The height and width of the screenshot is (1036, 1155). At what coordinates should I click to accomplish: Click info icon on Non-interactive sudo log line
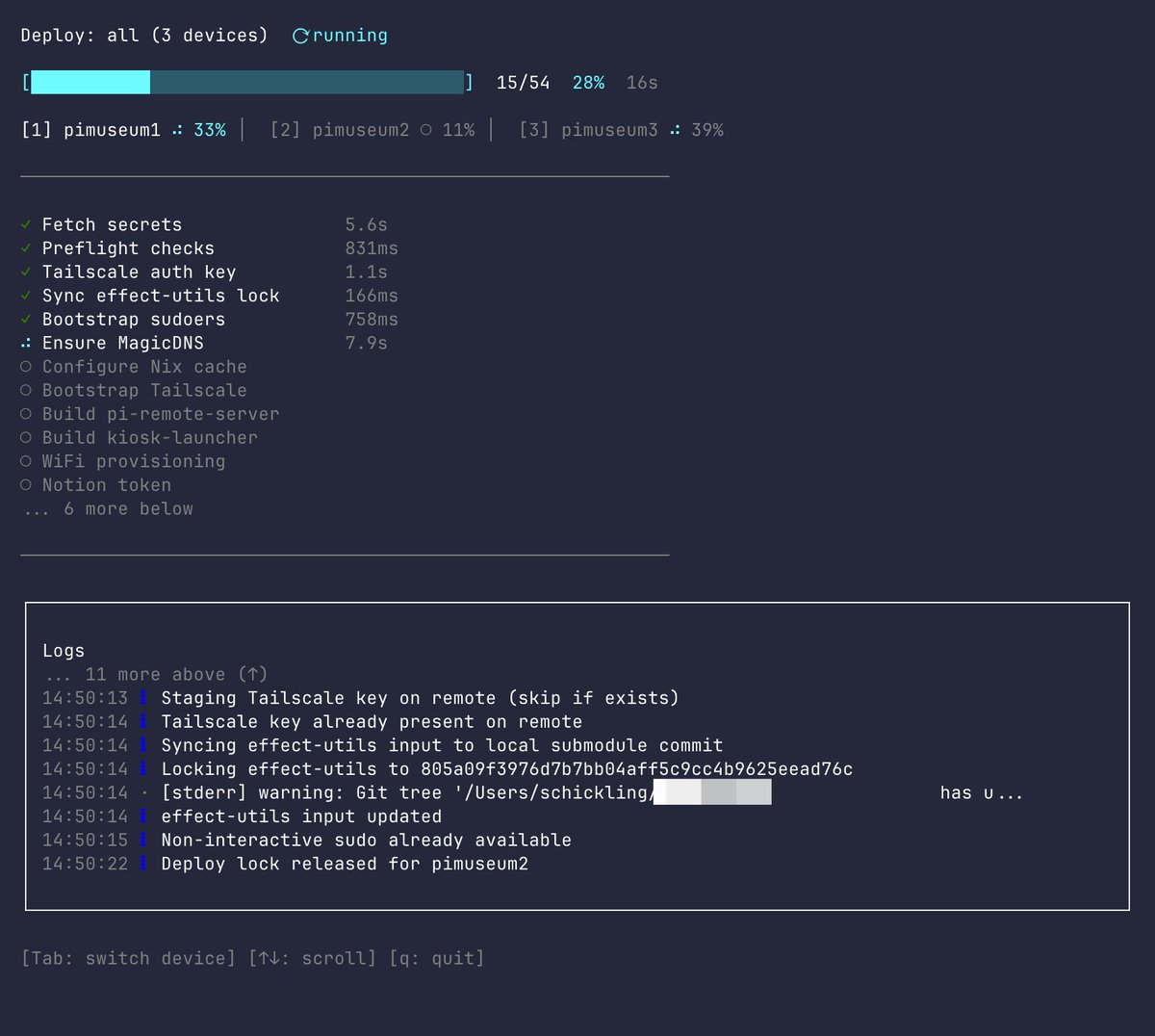[x=143, y=841]
